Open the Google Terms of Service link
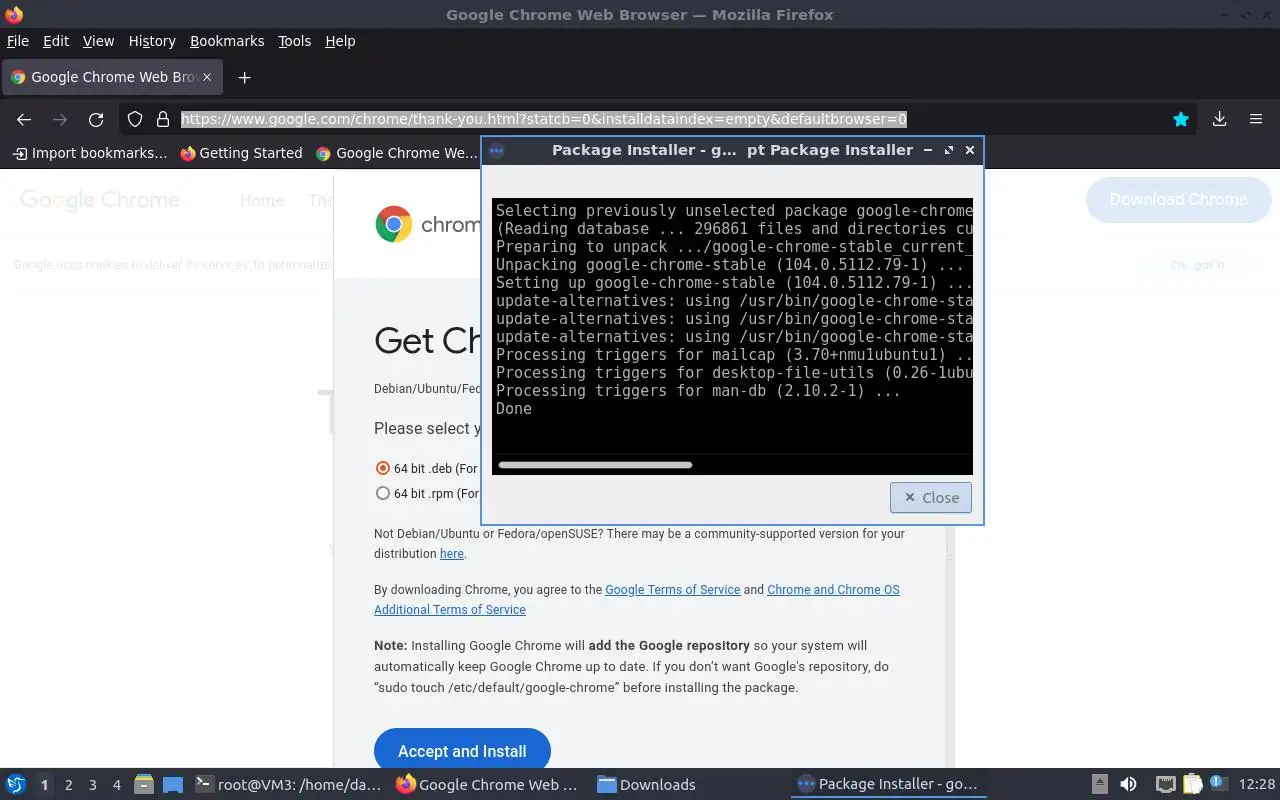The height and width of the screenshot is (800, 1280). (672, 589)
